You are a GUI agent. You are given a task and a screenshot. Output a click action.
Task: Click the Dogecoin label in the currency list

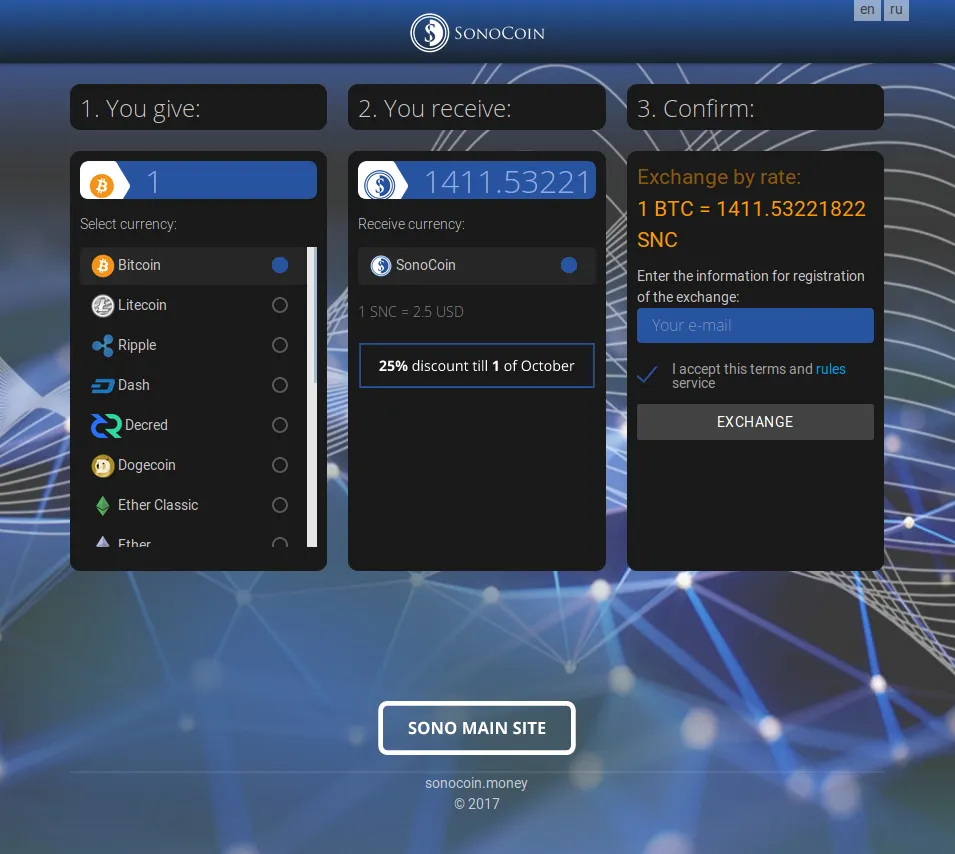coord(147,465)
